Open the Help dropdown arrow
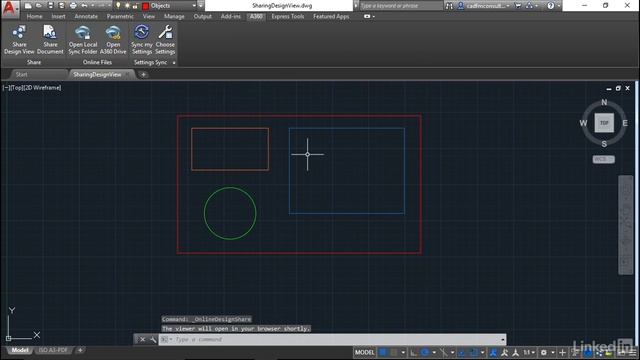Viewport: 640px width, 360px height. (559, 6)
